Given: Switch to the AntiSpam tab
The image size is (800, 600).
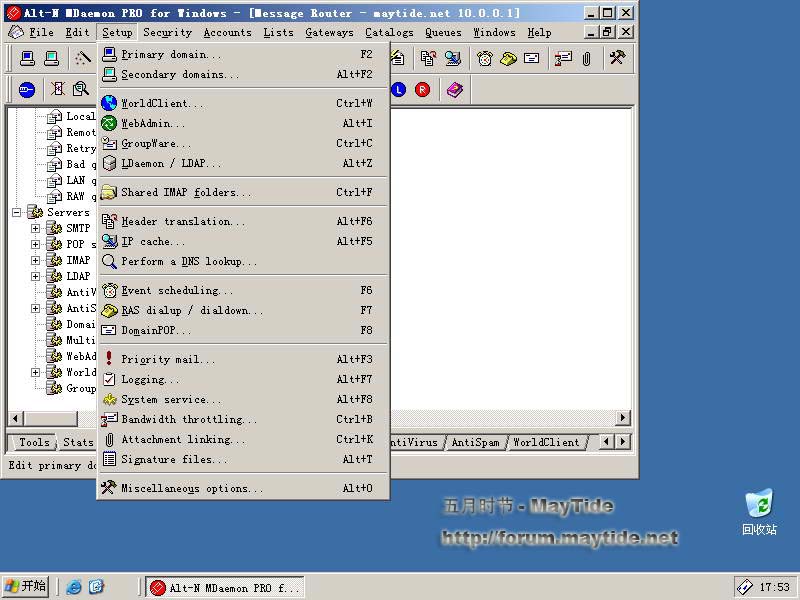Looking at the screenshot, I should [475, 442].
